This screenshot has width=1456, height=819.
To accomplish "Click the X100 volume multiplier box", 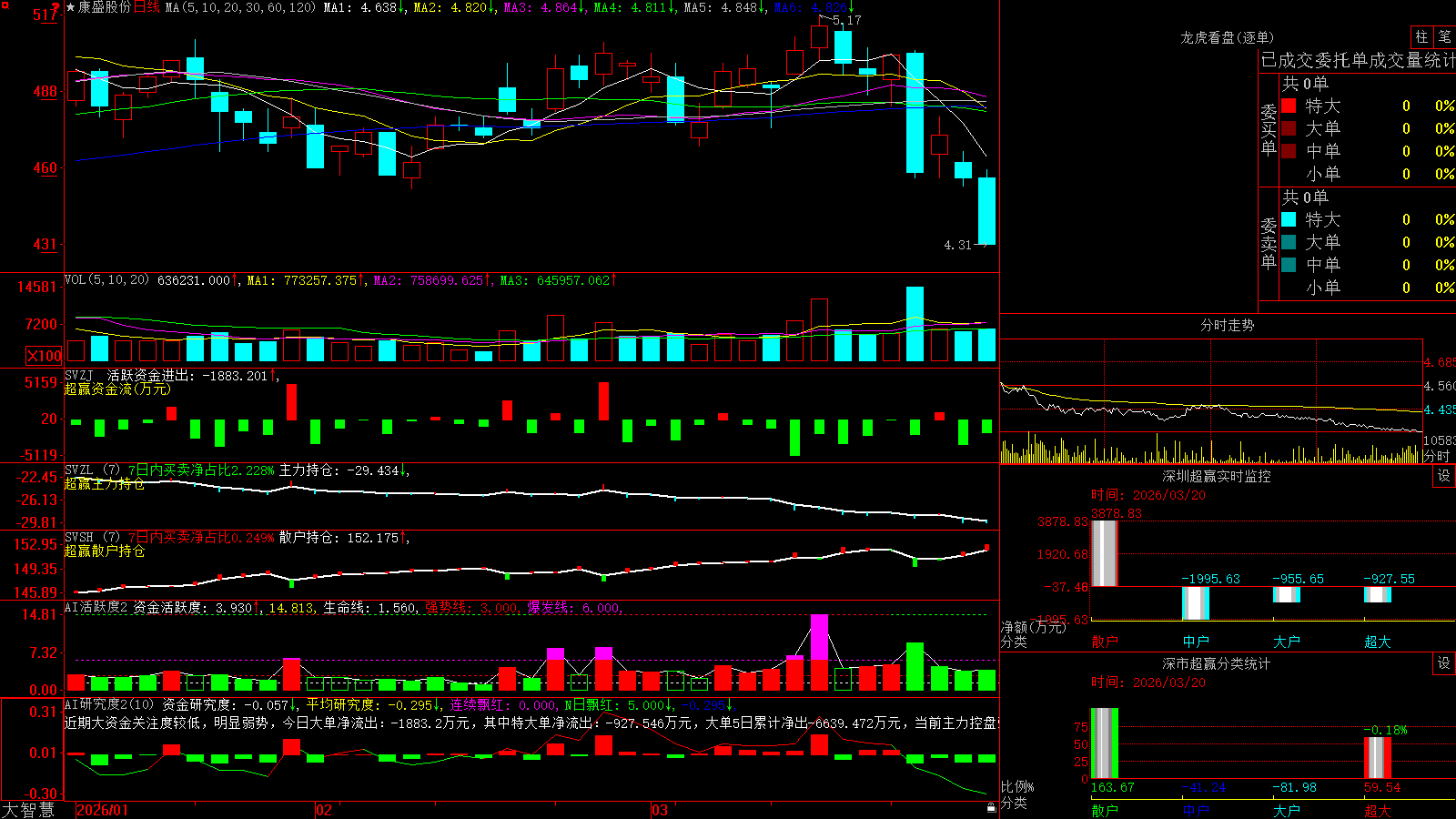I will (x=44, y=356).
